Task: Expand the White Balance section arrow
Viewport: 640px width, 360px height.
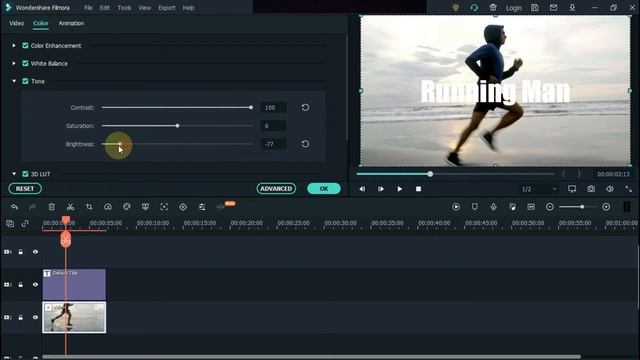Action: click(x=14, y=63)
